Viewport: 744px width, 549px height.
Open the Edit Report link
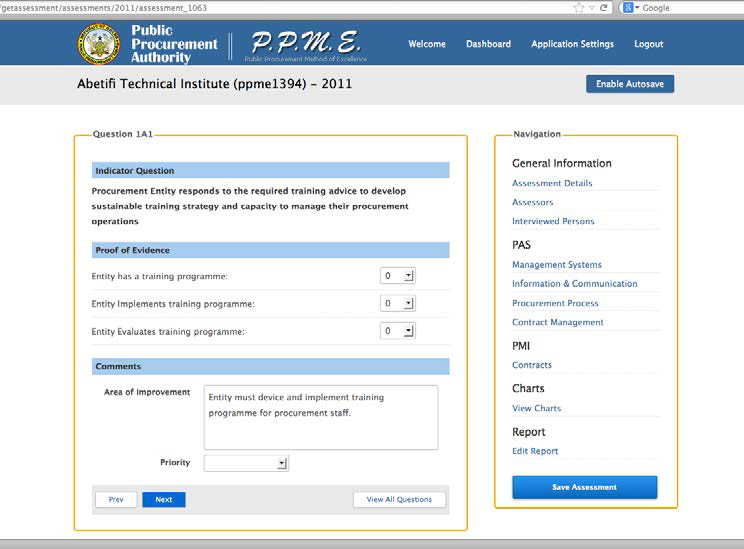[535, 451]
